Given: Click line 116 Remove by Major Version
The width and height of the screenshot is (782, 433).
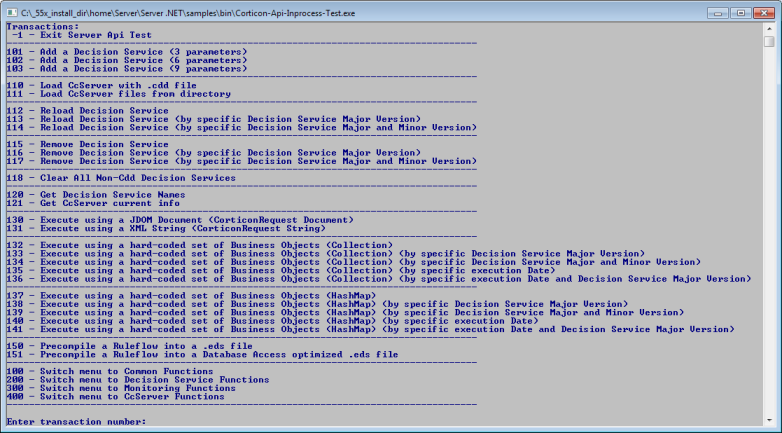Looking at the screenshot, I should pos(213,153).
